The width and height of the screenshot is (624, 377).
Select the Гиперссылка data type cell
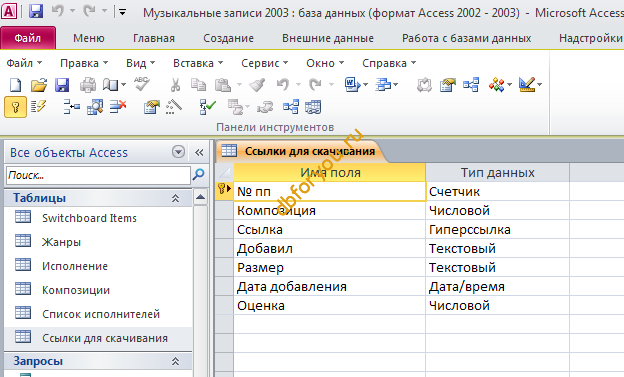point(497,230)
